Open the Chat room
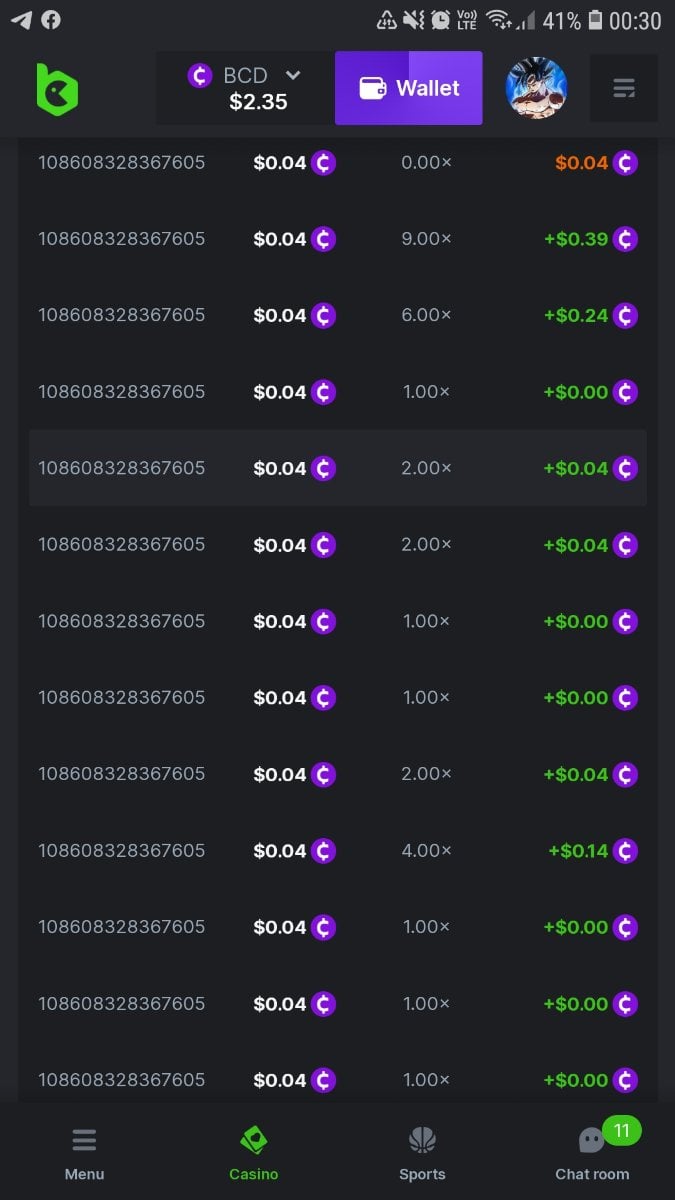 (592, 1153)
